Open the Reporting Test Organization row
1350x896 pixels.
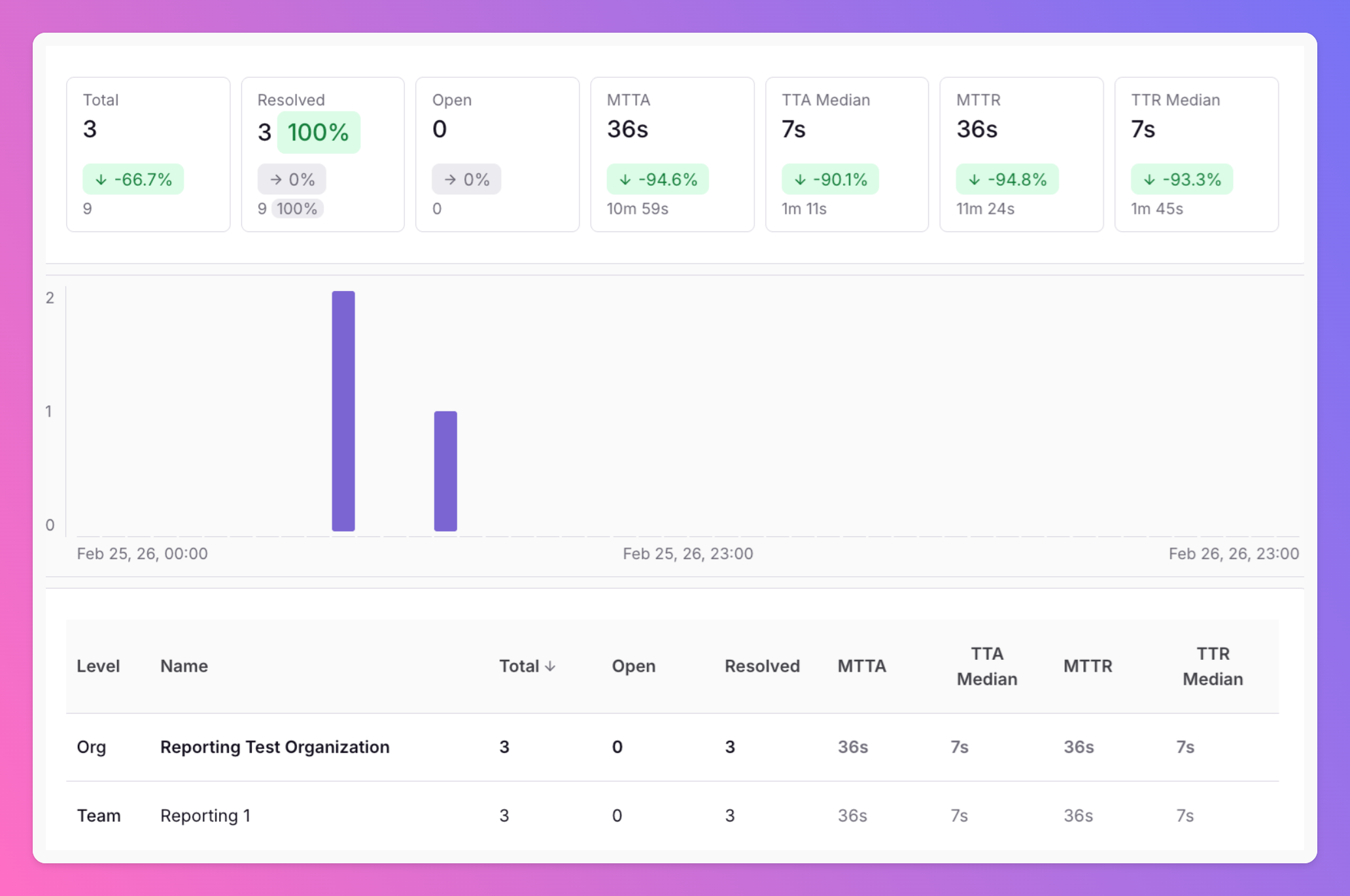pyautogui.click(x=275, y=747)
